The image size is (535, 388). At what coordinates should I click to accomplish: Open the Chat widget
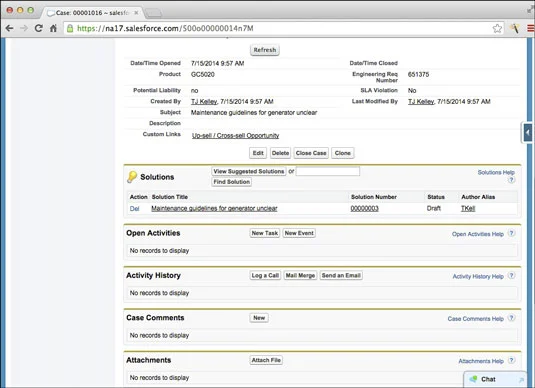tap(495, 379)
